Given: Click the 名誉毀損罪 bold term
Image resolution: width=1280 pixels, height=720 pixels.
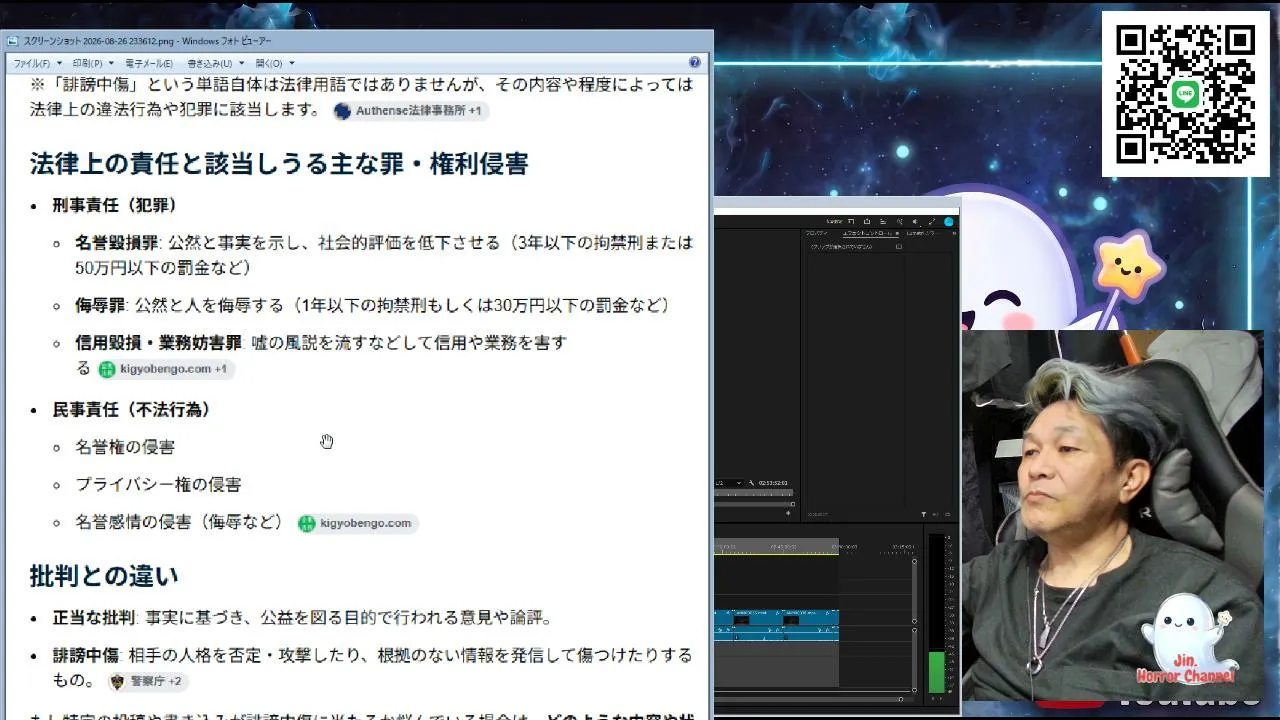Looking at the screenshot, I should (x=117, y=243).
